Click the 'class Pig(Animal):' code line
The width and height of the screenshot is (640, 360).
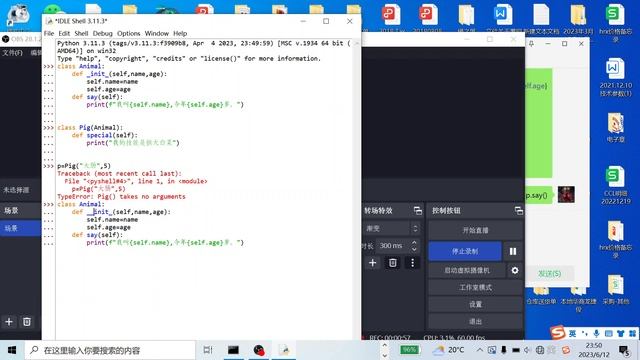coord(90,127)
